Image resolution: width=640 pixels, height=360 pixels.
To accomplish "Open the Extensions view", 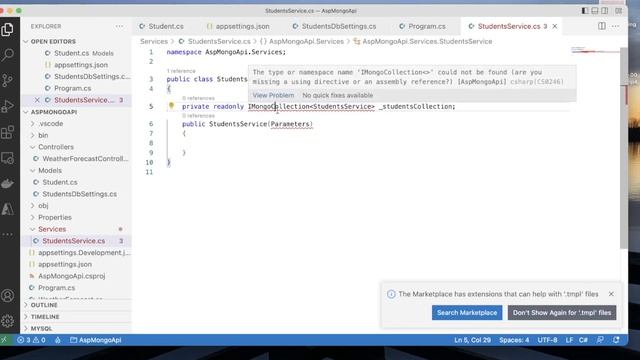I will [x=7, y=132].
